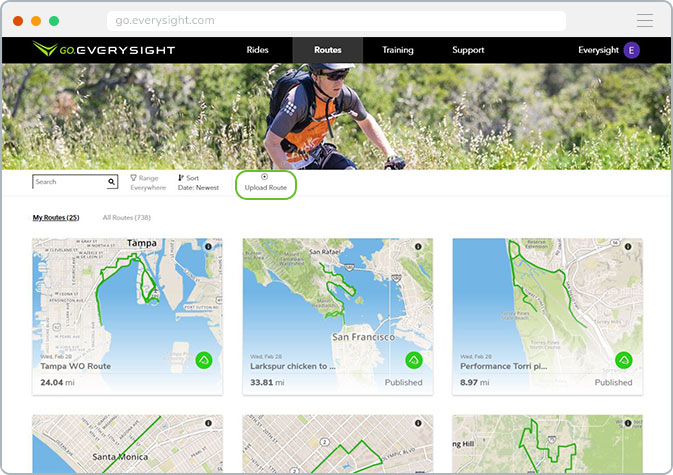Click Published label on Performance Torri card
Viewport: 673px width, 475px height.
(613, 382)
